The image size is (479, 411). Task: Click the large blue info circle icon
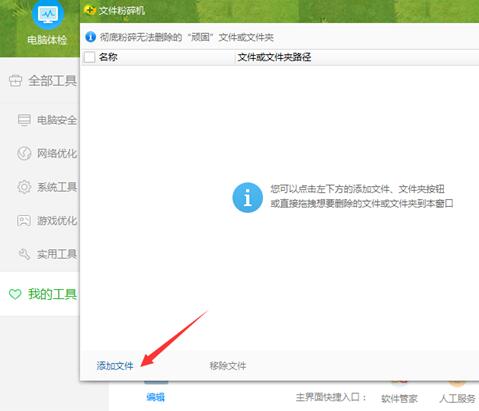247,197
